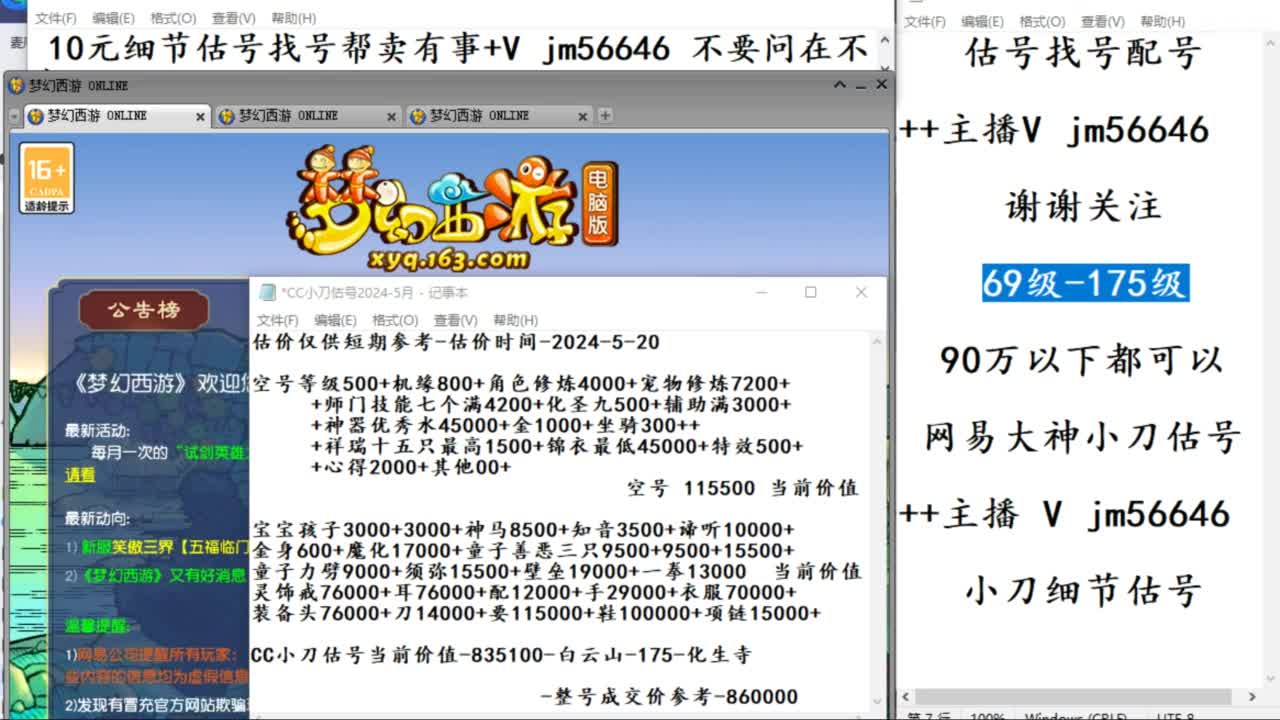Close the 梦幻西游 game window
Viewport: 1280px width, 720px height.
pos(881,85)
